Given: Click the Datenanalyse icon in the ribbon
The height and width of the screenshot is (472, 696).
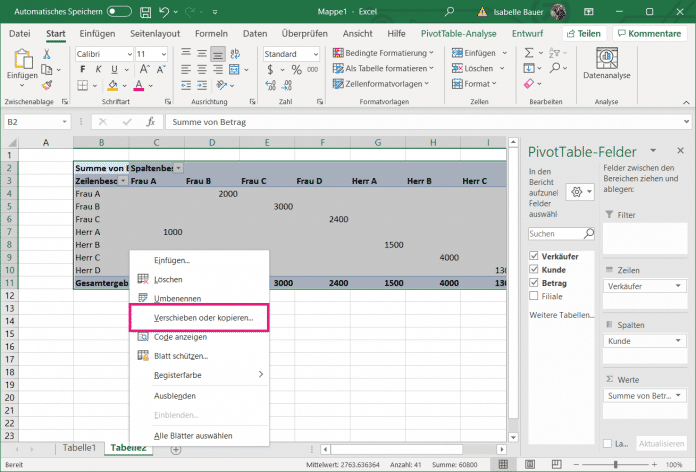Looking at the screenshot, I should (x=606, y=60).
